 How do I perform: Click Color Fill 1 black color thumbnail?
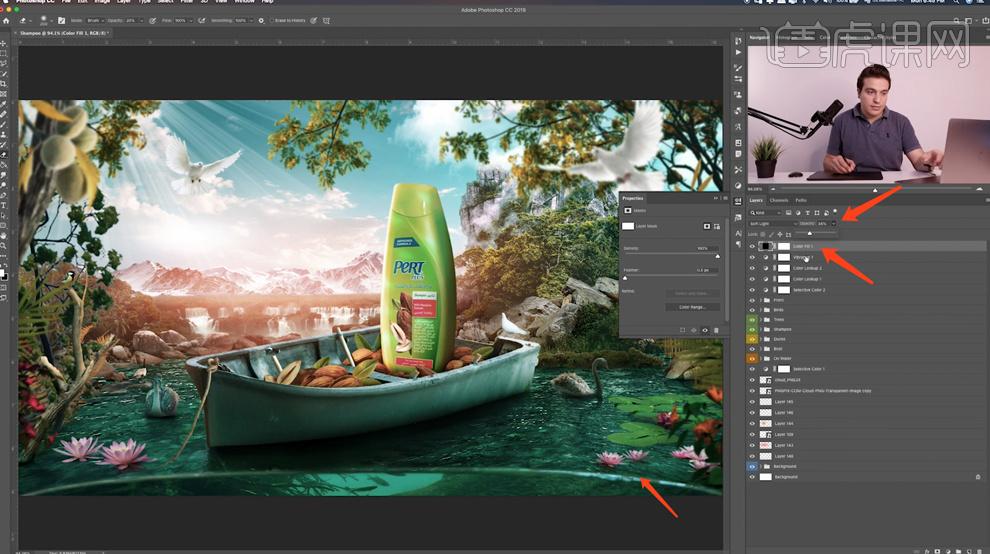tap(765, 246)
